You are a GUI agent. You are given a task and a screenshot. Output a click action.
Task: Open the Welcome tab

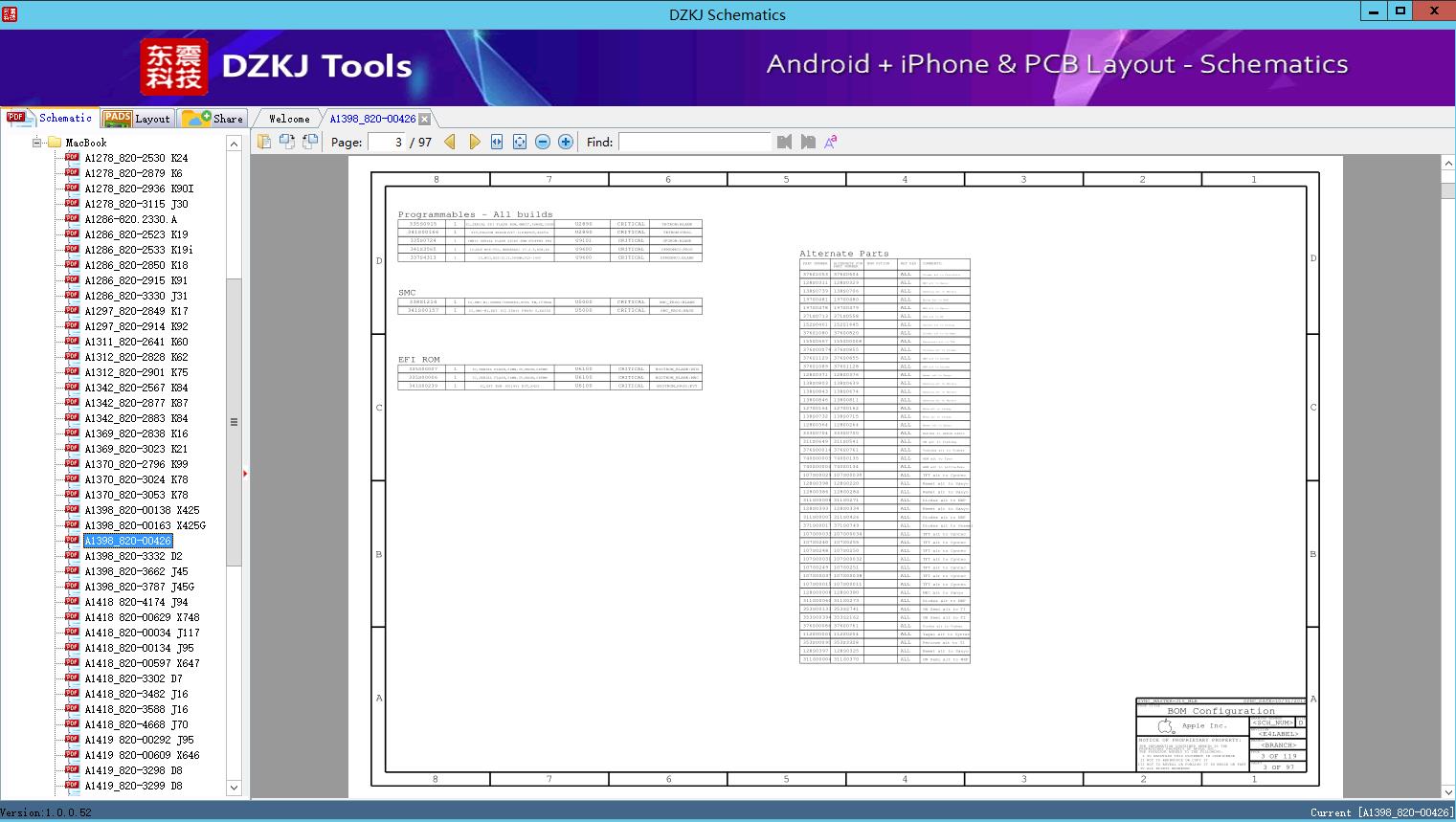[289, 119]
